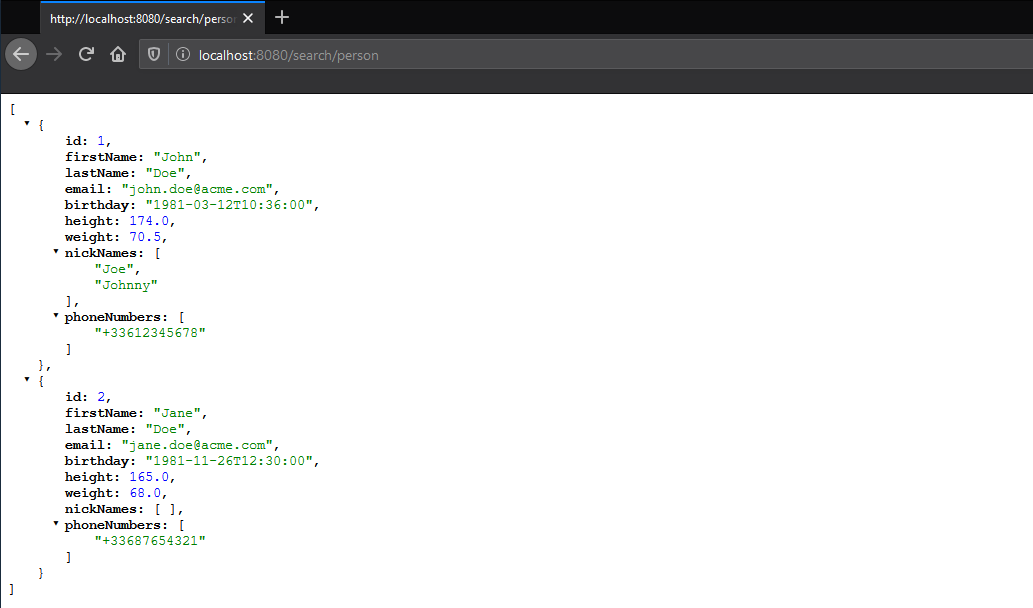Open the tracking protection shield icon

point(154,55)
